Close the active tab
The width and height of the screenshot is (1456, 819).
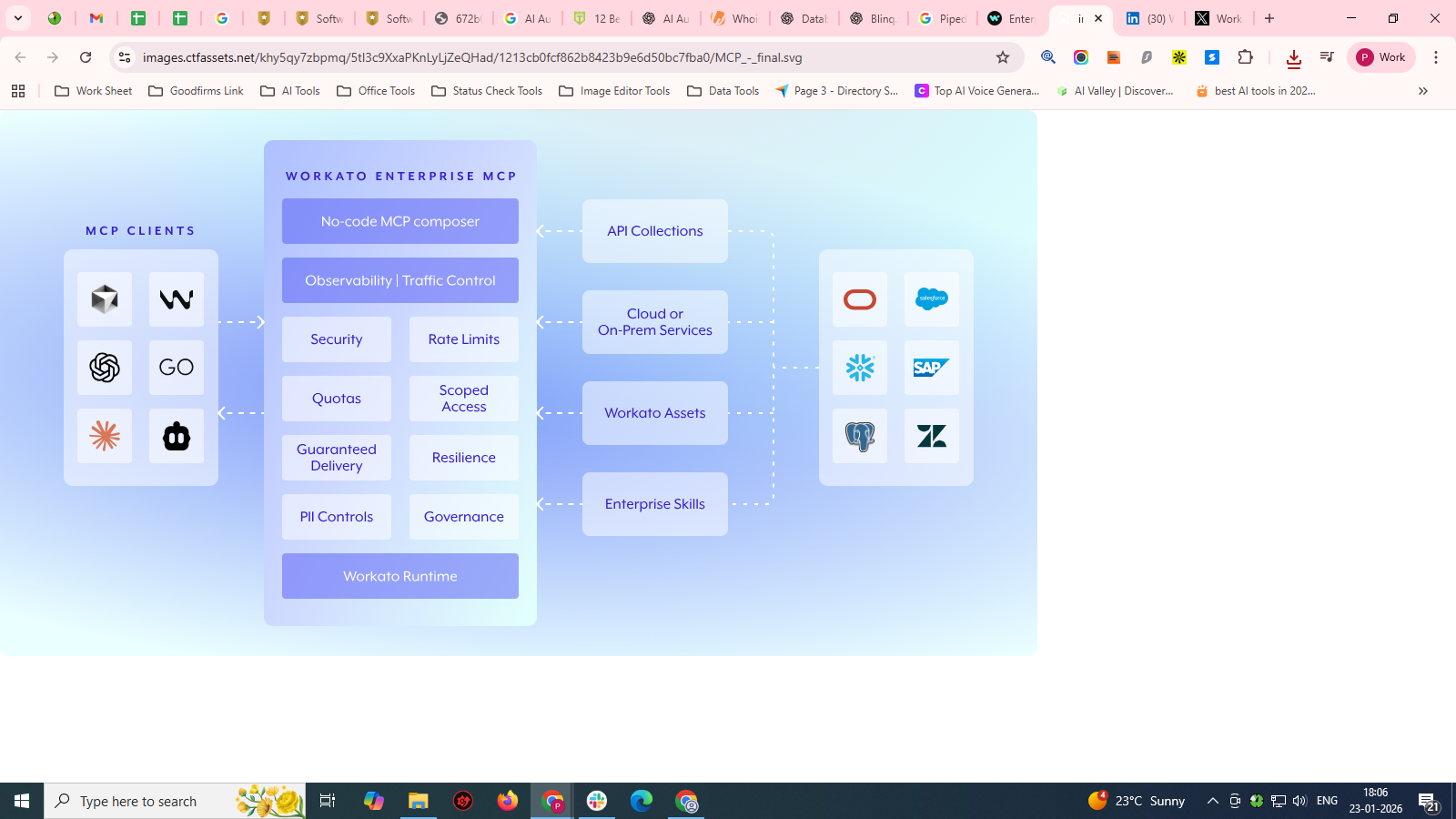tap(1098, 18)
